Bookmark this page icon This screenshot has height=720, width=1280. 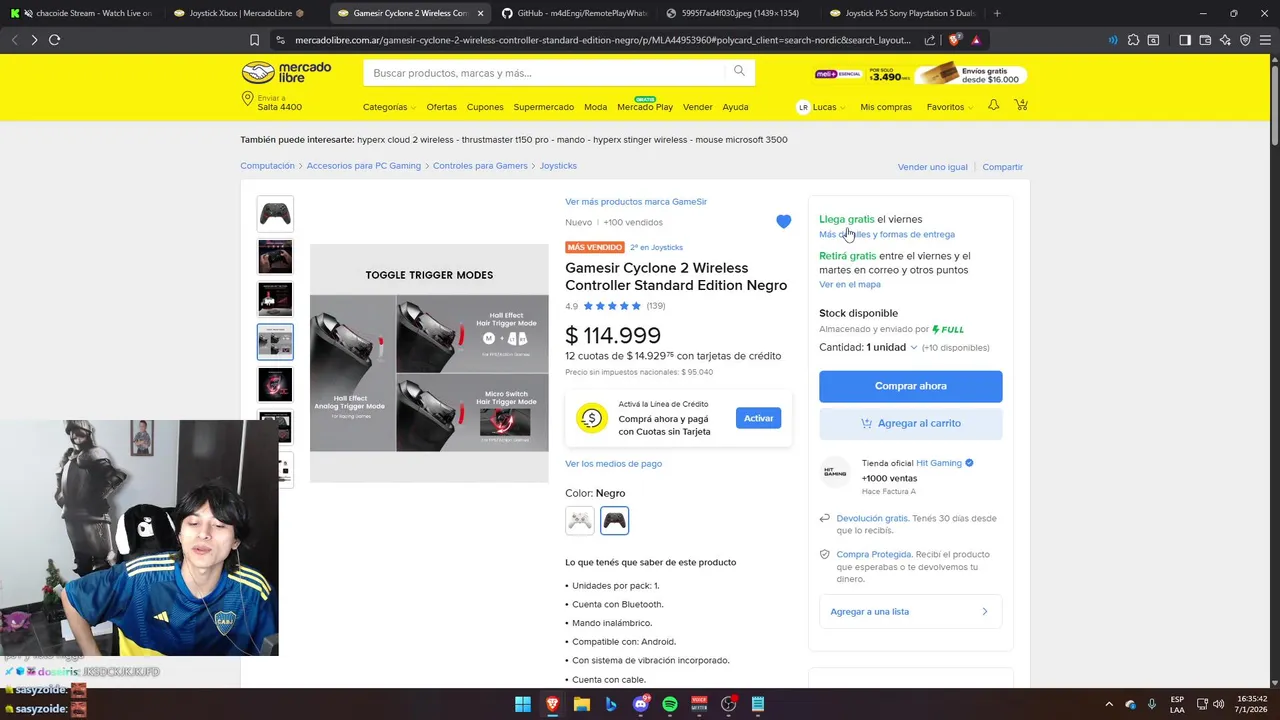click(254, 40)
